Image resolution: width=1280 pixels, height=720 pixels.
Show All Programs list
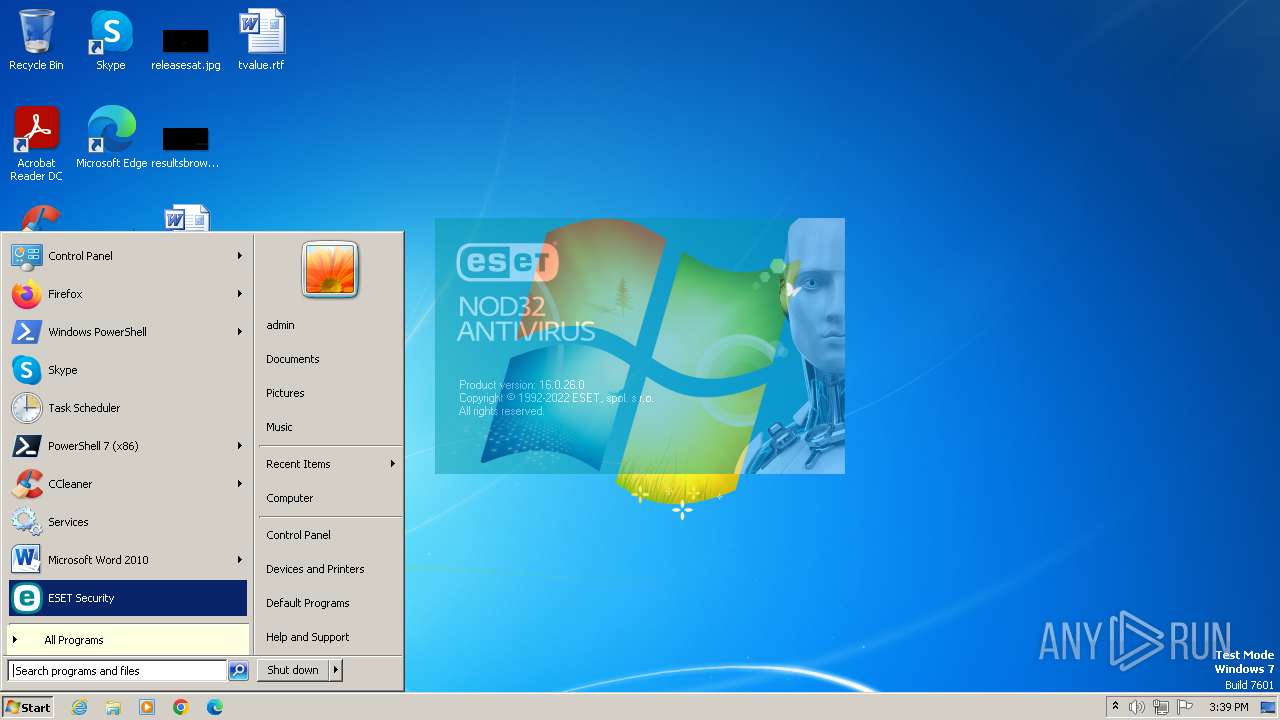(128, 640)
